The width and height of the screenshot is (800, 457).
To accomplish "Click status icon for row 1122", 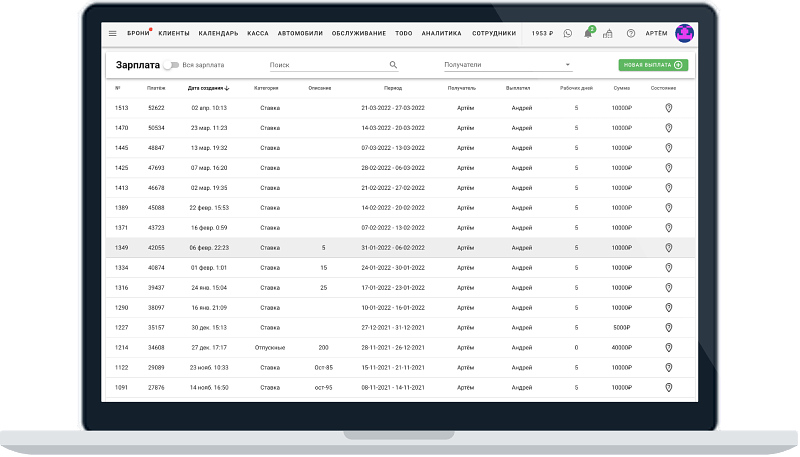I will point(669,368).
